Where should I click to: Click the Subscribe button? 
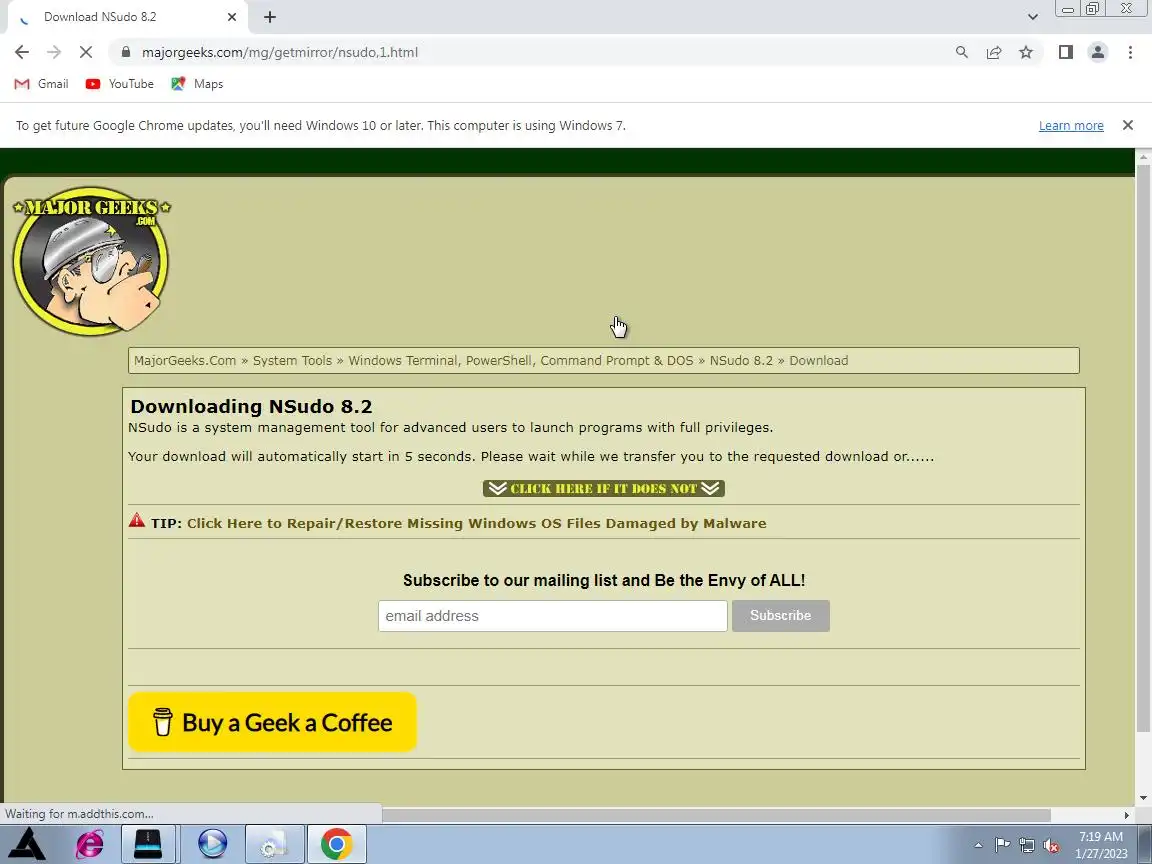(780, 616)
